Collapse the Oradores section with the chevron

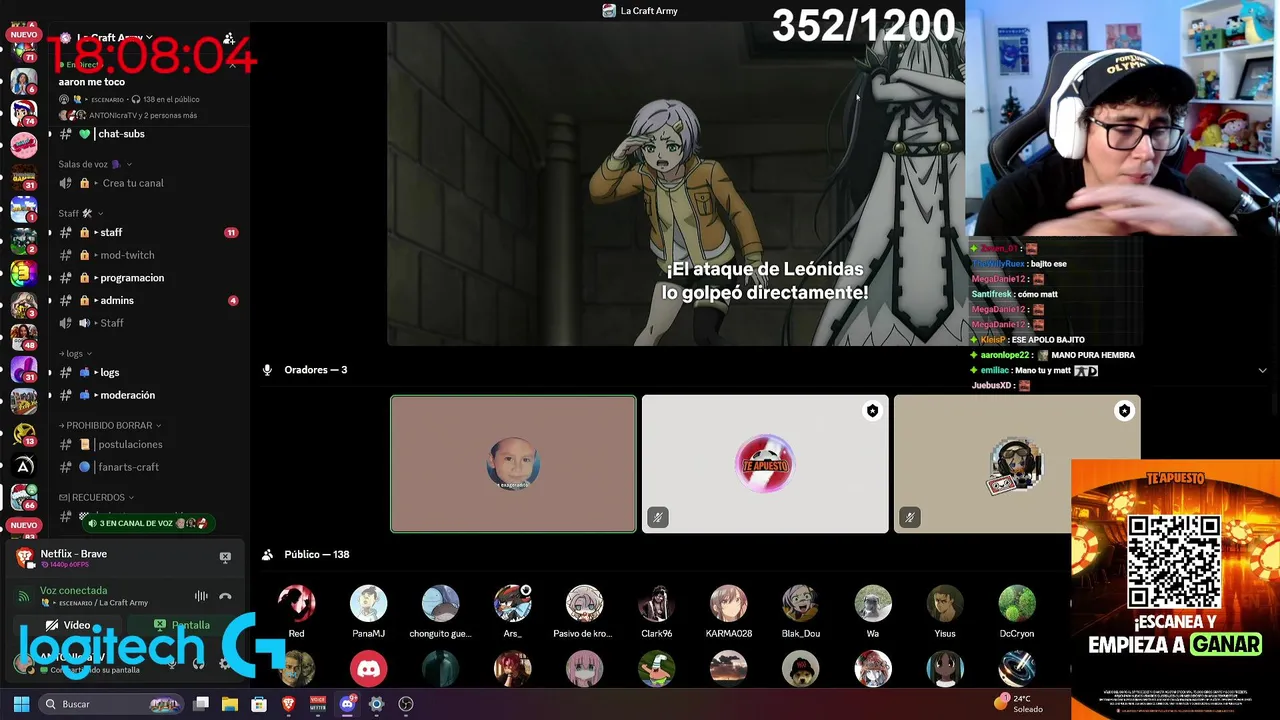1262,370
